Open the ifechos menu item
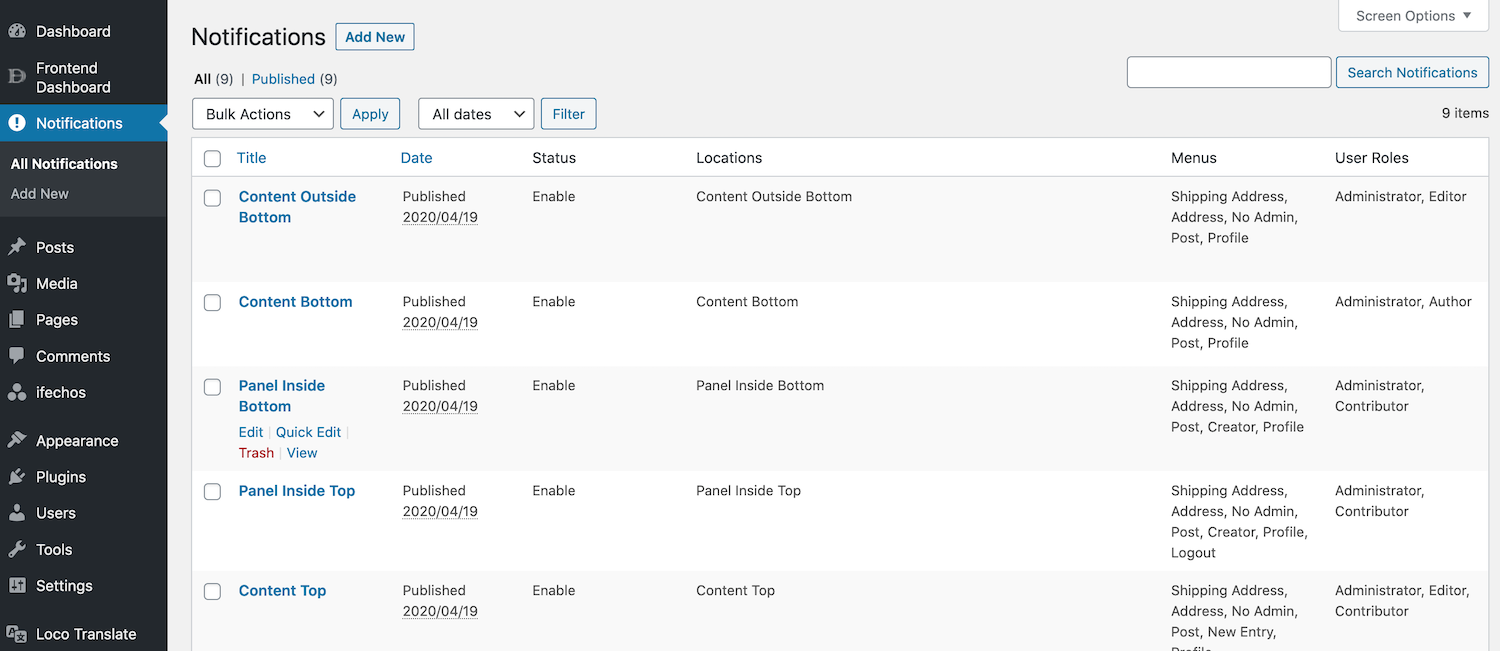The image size is (1500, 651). pos(84,392)
